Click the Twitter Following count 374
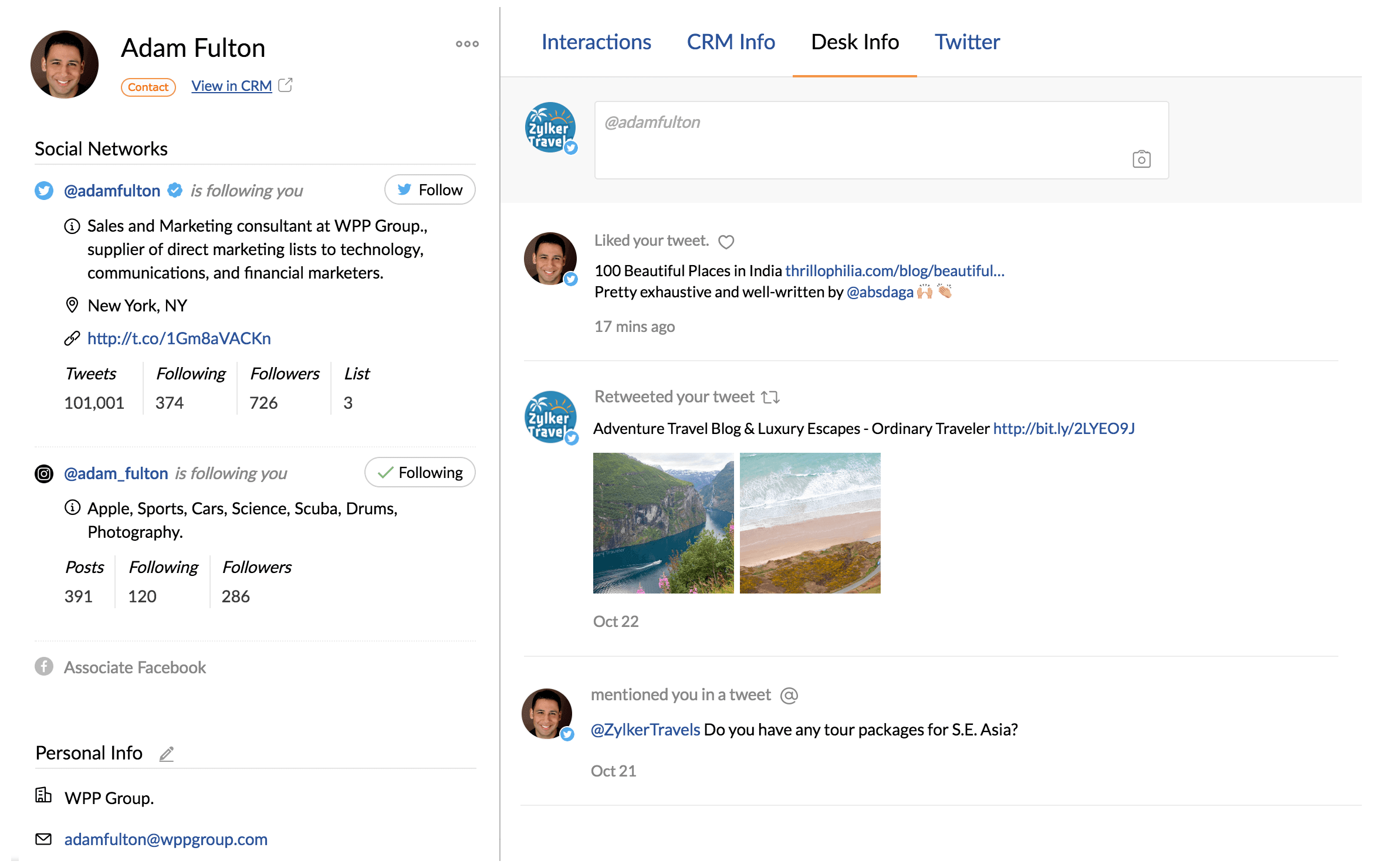Screen dimensions: 1373x868 [170, 403]
